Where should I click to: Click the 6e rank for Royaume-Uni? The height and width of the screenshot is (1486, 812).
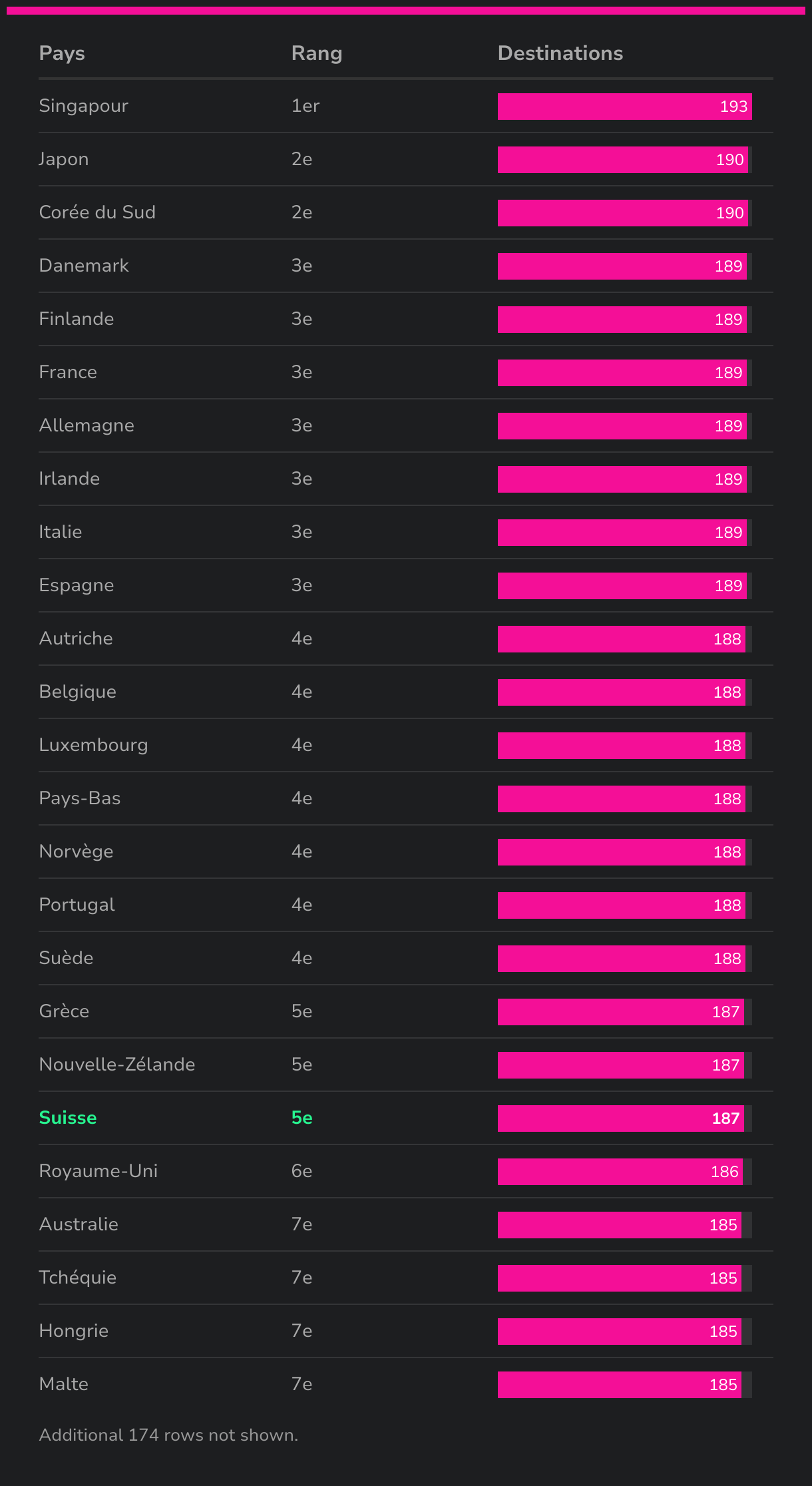(302, 1171)
